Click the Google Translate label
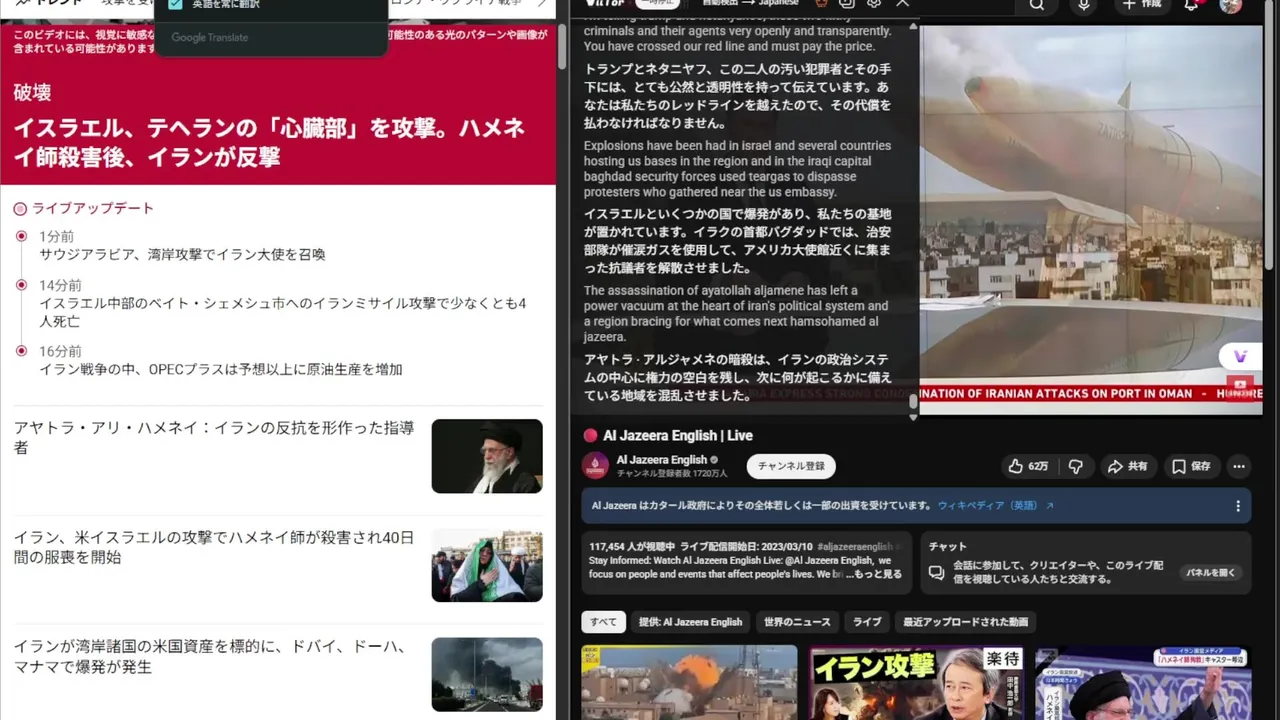The width and height of the screenshot is (1280, 720). [210, 37]
